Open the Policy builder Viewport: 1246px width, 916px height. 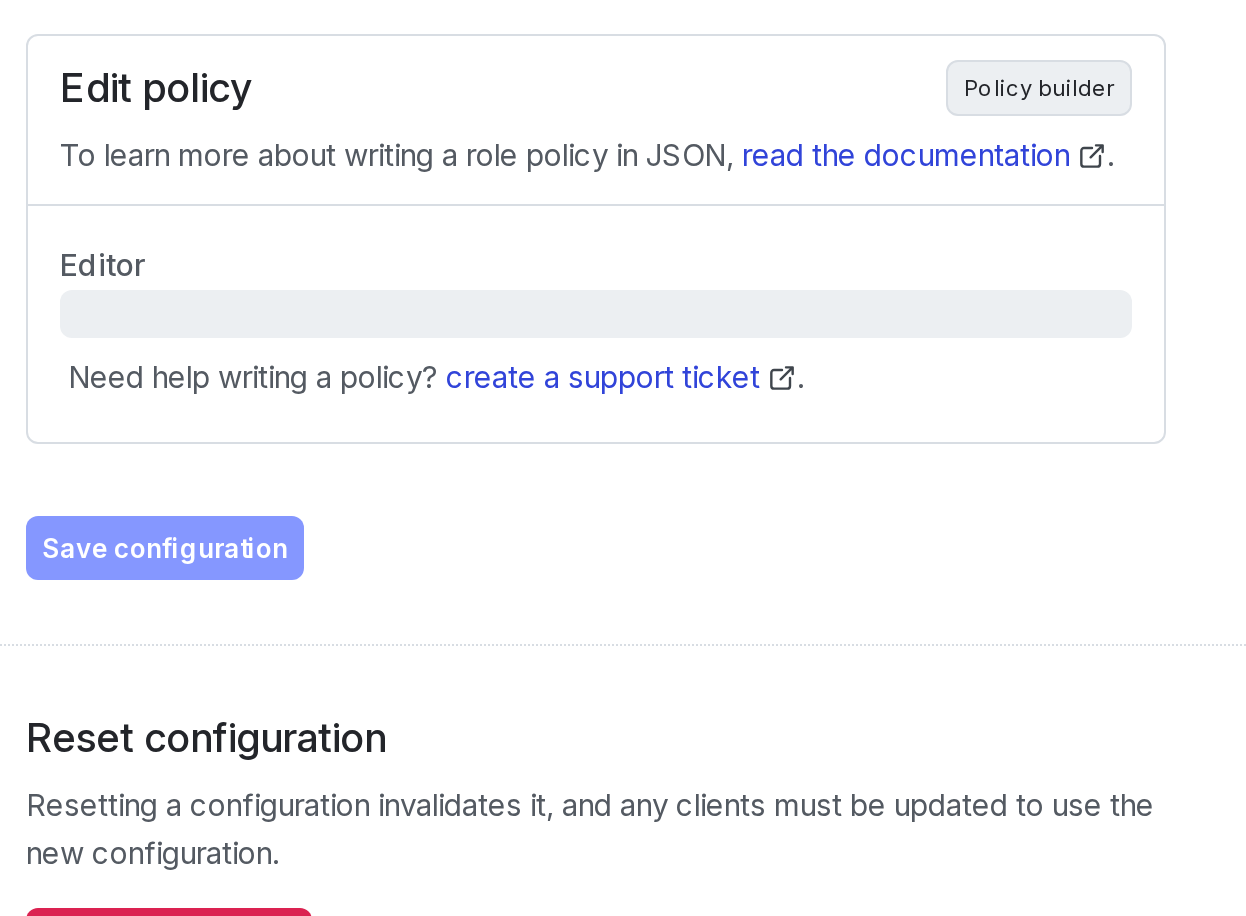click(1038, 88)
